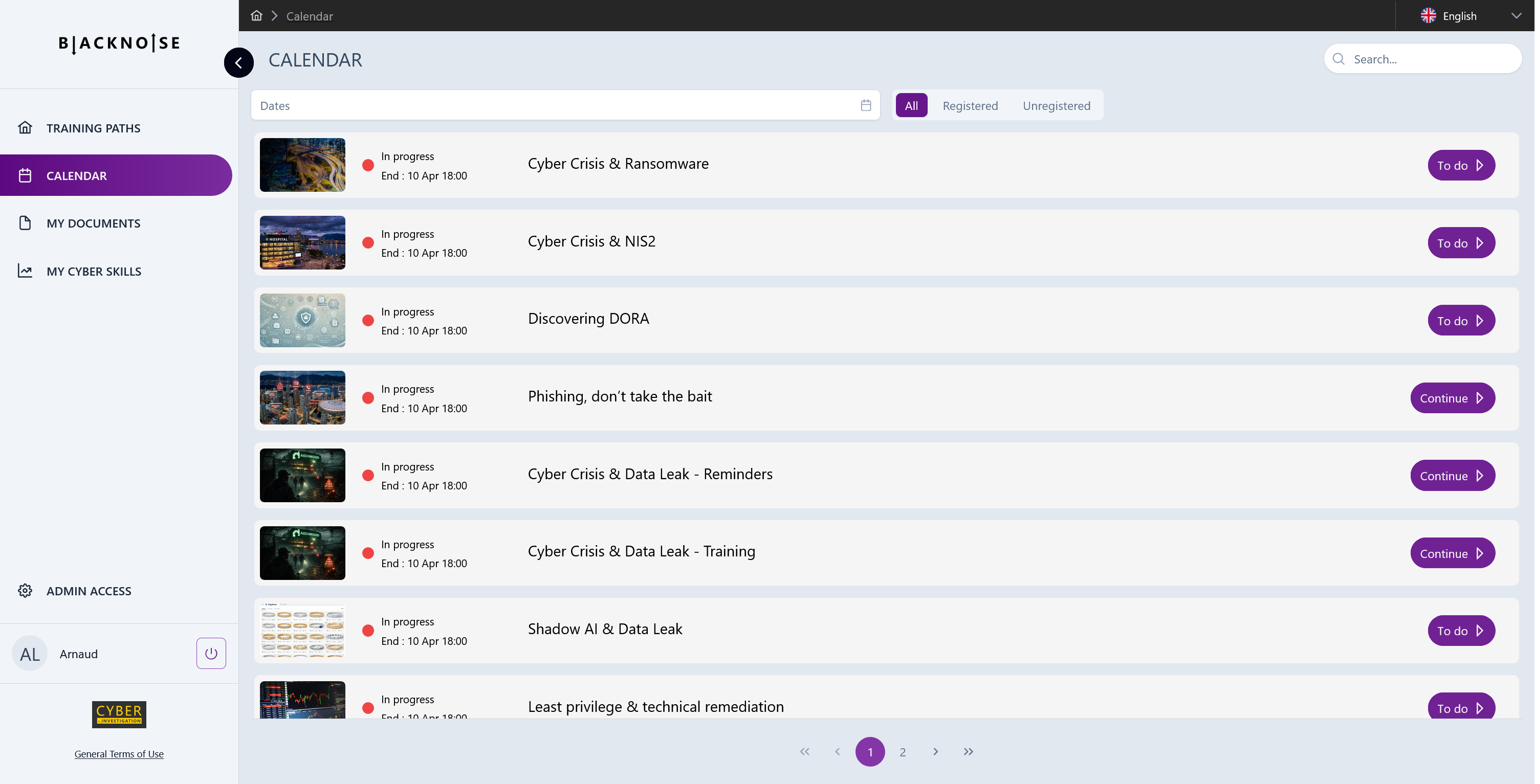Open the Dates picker field
Image resolution: width=1540 pixels, height=784 pixels.
click(565, 105)
